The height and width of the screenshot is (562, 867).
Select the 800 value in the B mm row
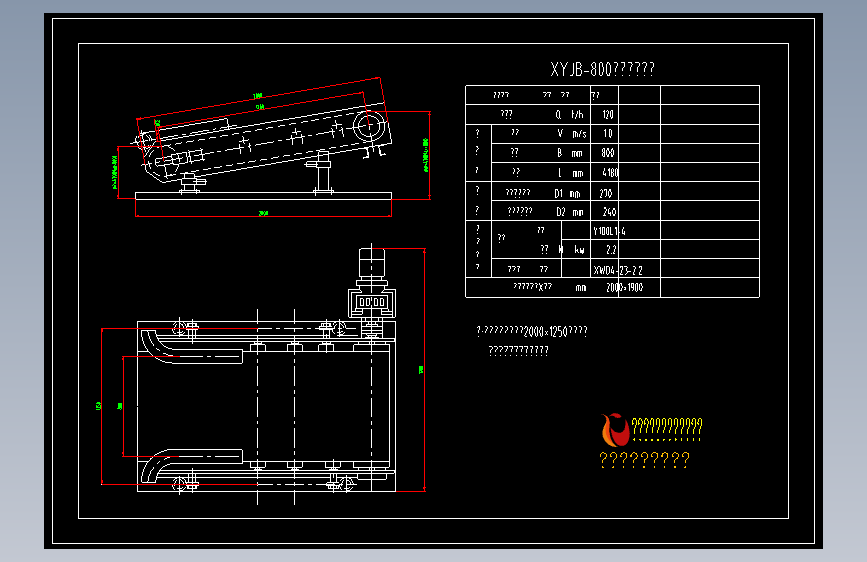608,153
